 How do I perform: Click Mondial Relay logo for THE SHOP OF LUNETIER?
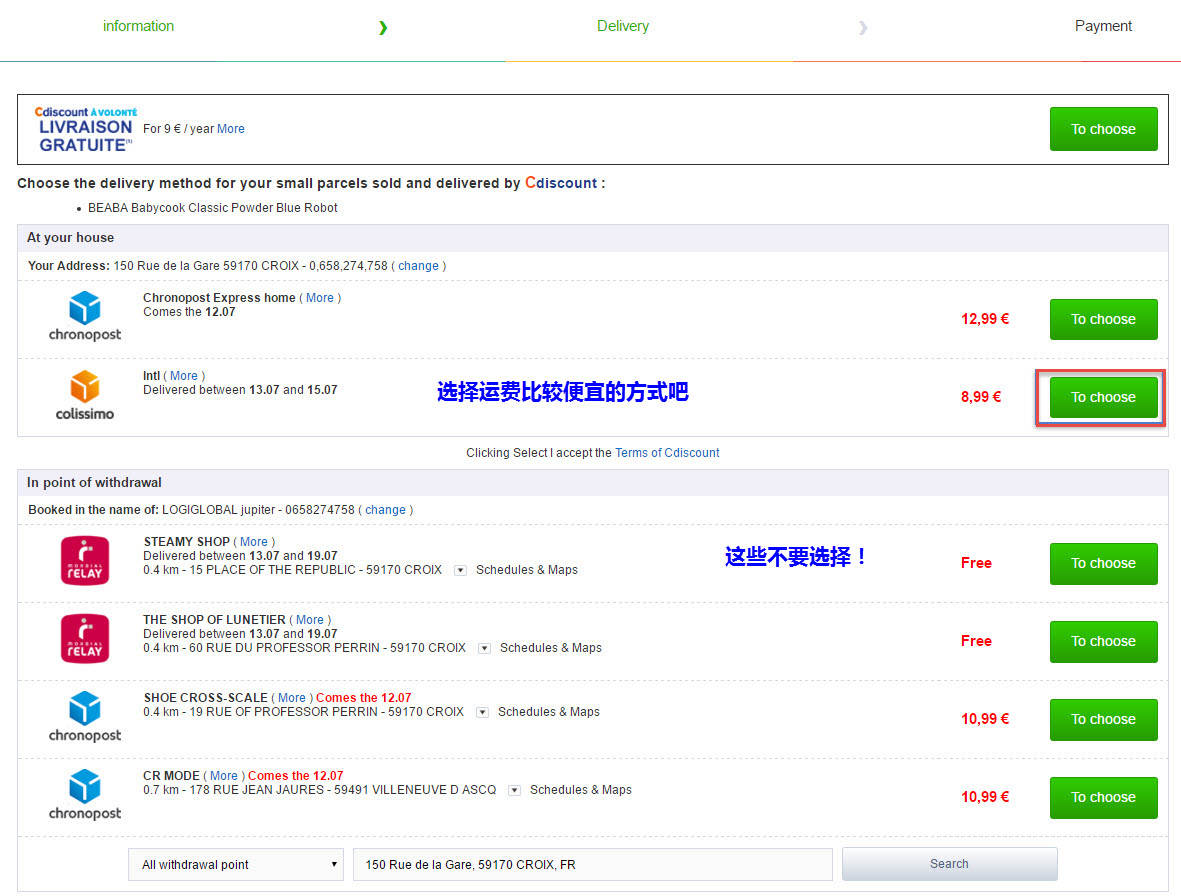pos(84,638)
